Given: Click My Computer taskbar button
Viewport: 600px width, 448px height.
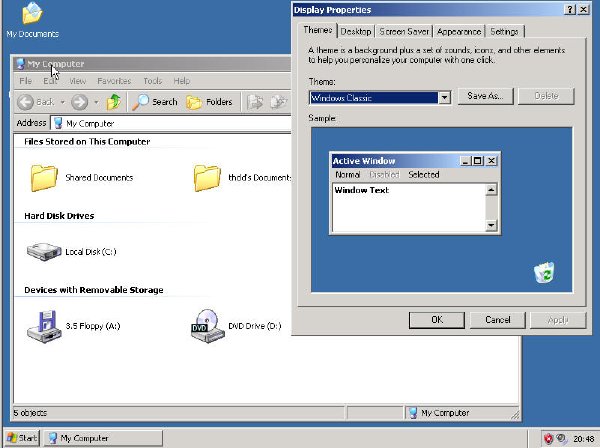Looking at the screenshot, I should tap(103, 438).
